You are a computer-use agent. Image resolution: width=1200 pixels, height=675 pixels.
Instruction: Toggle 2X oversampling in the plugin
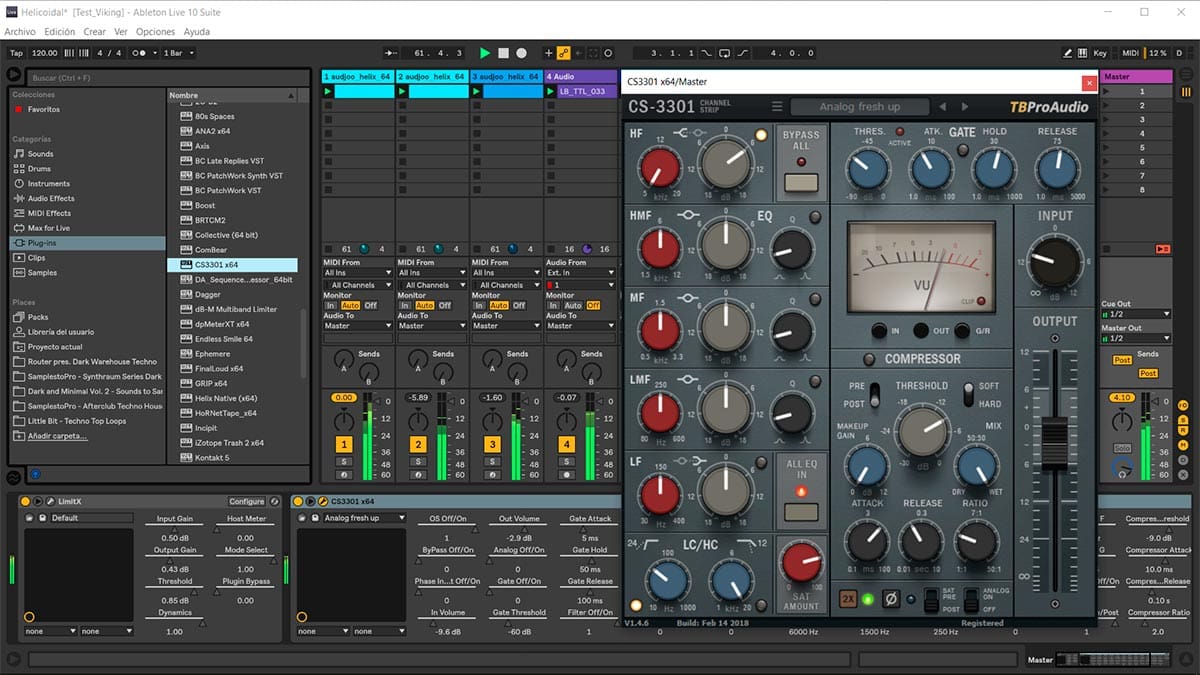tap(848, 599)
